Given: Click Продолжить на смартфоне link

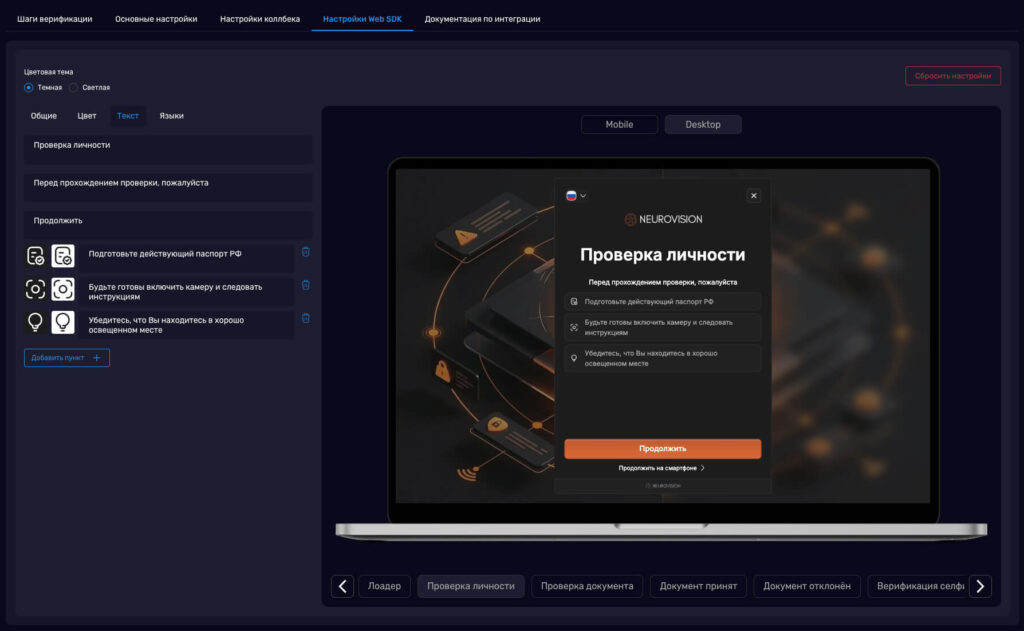Looking at the screenshot, I should coord(662,468).
